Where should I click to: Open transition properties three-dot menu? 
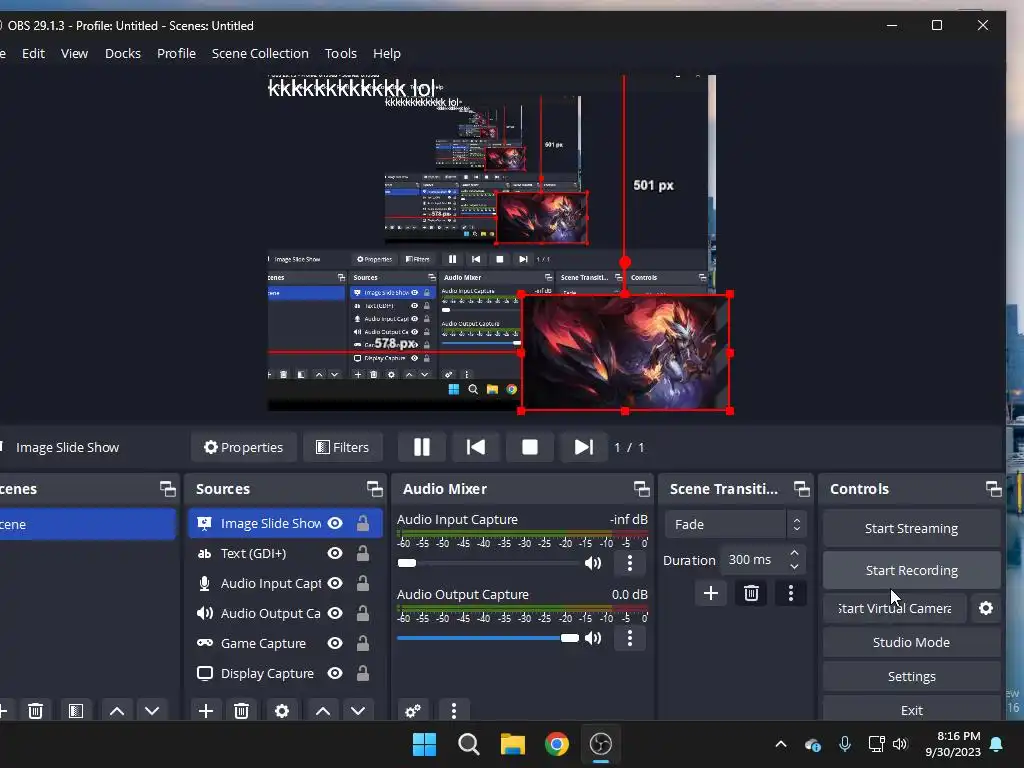[x=791, y=593]
